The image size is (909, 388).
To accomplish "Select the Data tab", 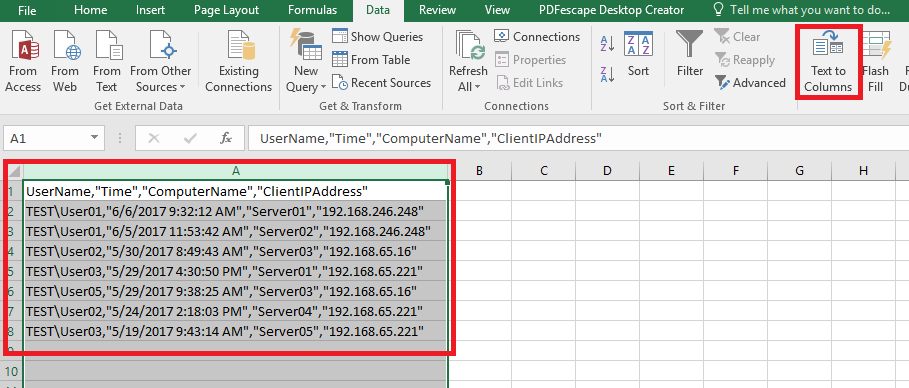I will click(x=378, y=10).
